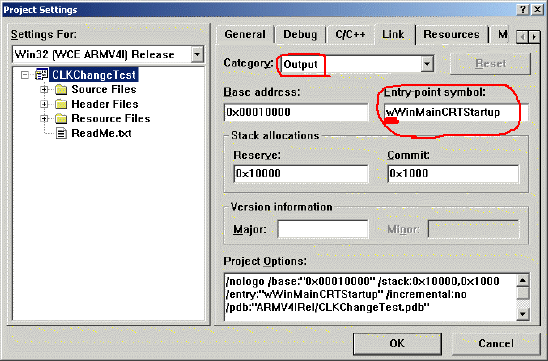The width and height of the screenshot is (548, 361).
Task: Click the Source Files folder icon
Action: click(x=61, y=89)
